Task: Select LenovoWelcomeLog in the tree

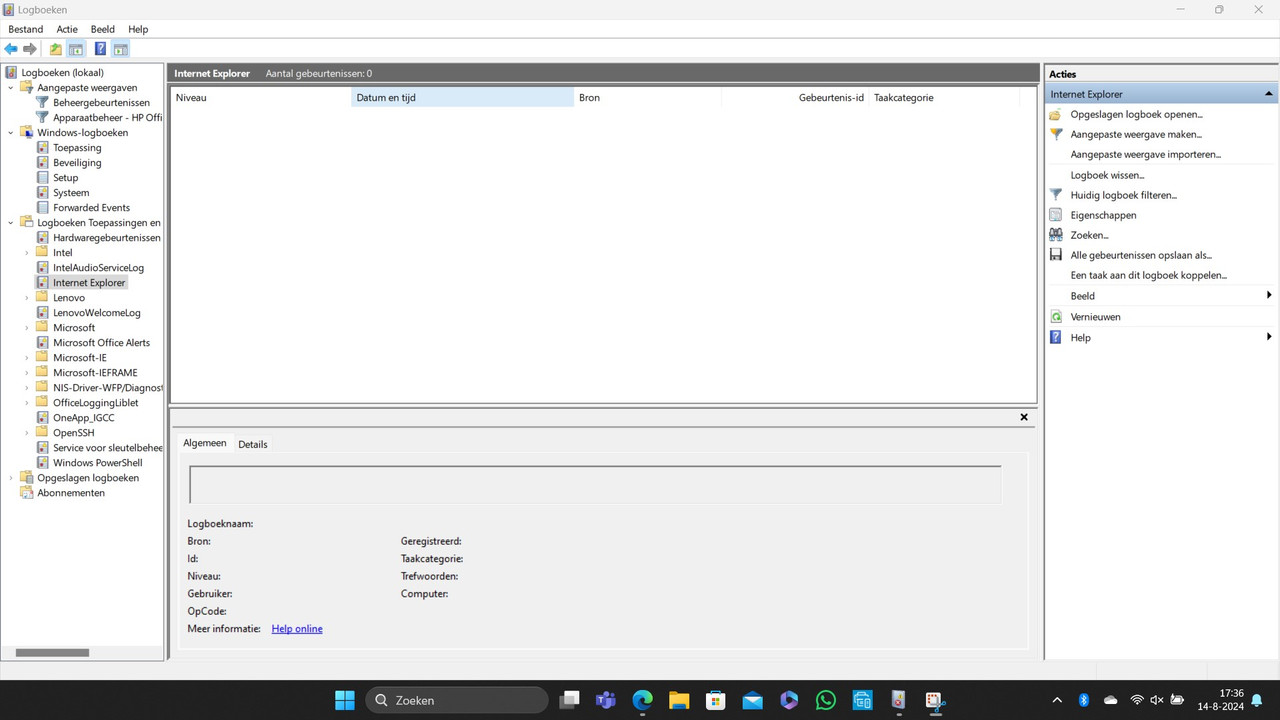Action: pos(97,312)
